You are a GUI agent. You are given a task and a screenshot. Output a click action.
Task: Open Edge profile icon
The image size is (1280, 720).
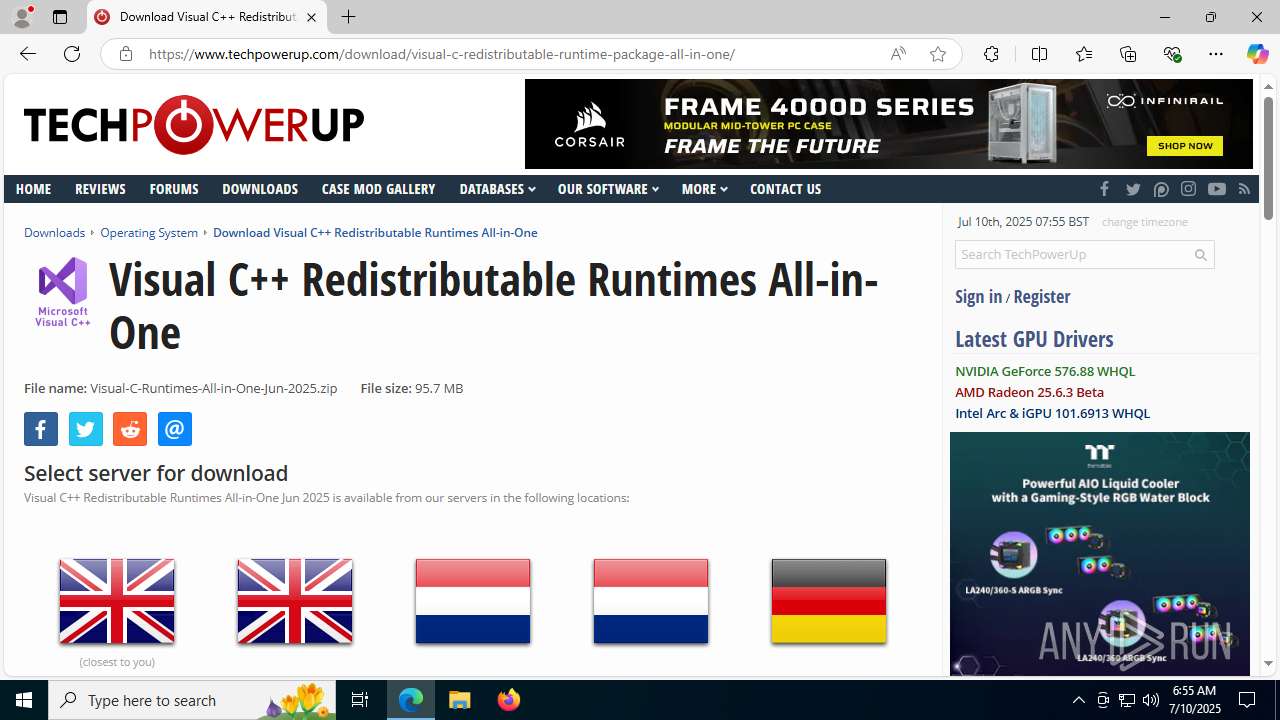(22, 17)
